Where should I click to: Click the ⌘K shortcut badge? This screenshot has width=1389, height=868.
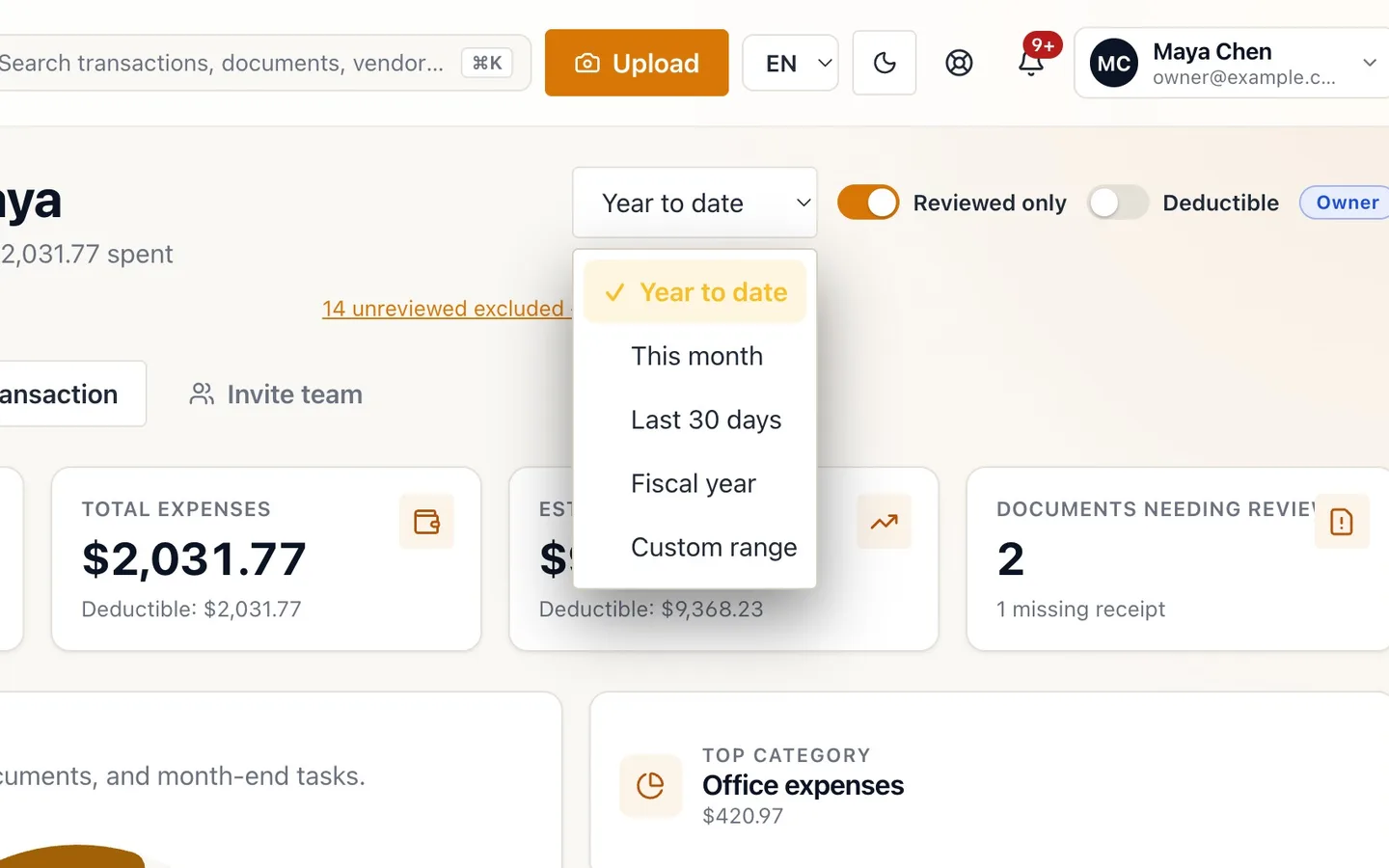(487, 63)
